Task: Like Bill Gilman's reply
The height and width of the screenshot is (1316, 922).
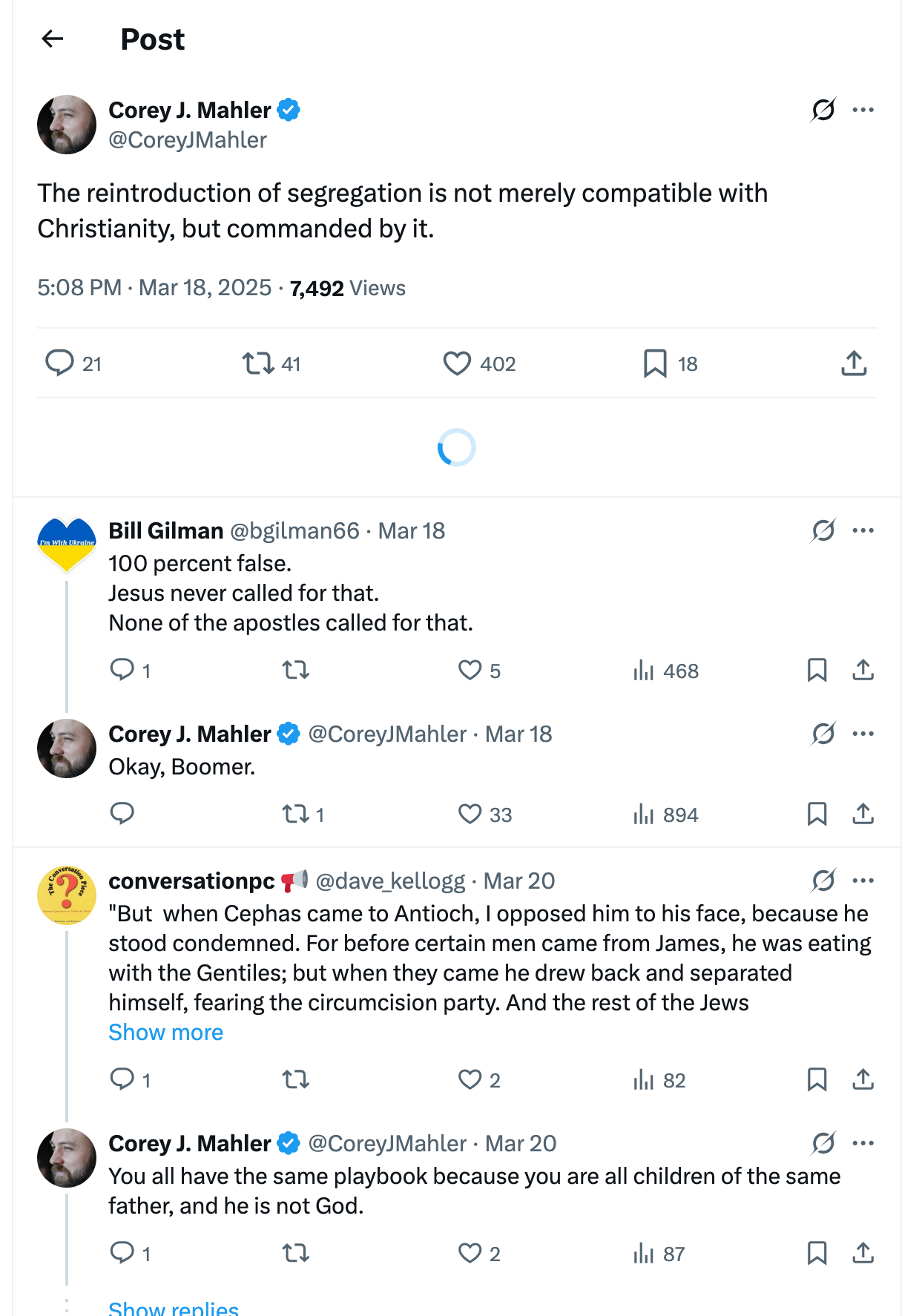Action: point(470,671)
